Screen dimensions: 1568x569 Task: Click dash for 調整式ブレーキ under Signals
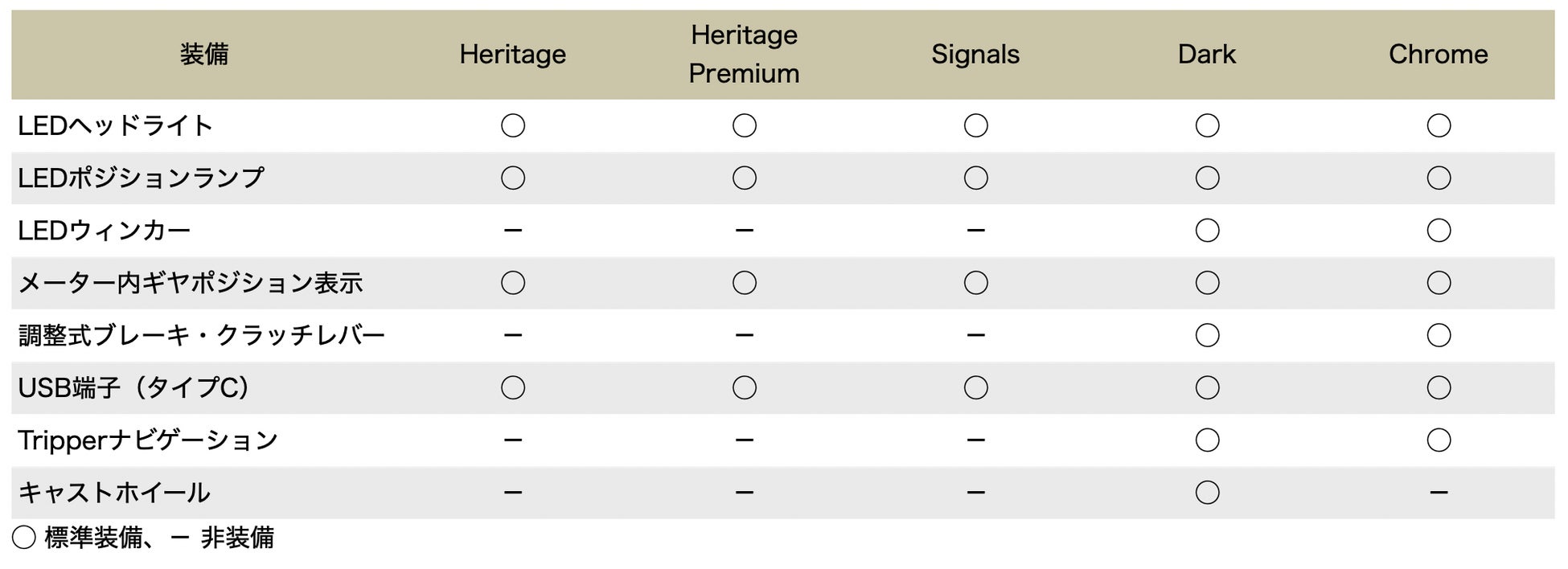pos(975,335)
